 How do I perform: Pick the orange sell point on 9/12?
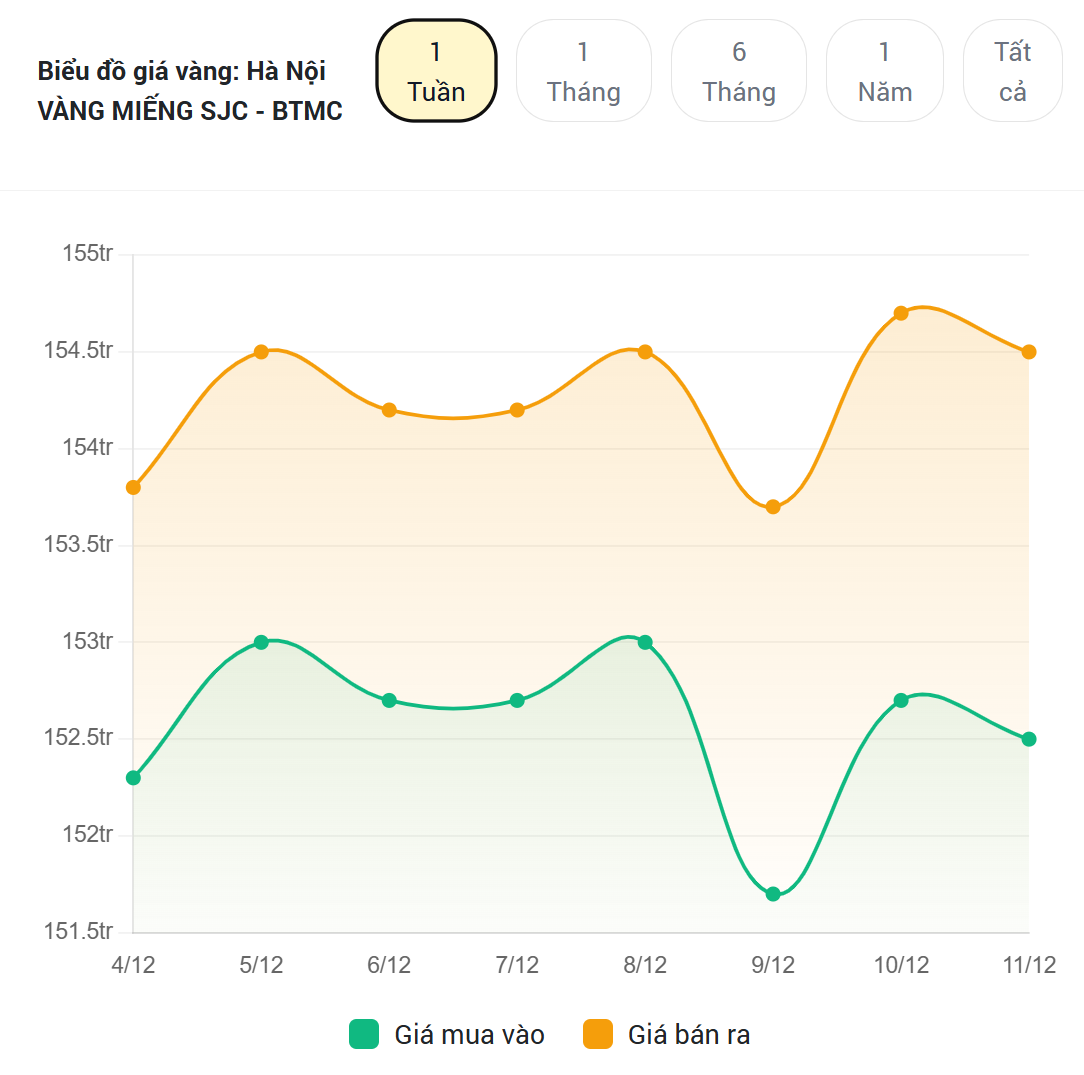click(773, 507)
